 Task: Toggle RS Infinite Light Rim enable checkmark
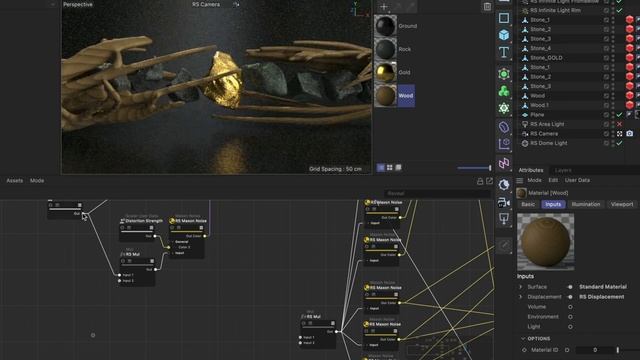point(620,10)
